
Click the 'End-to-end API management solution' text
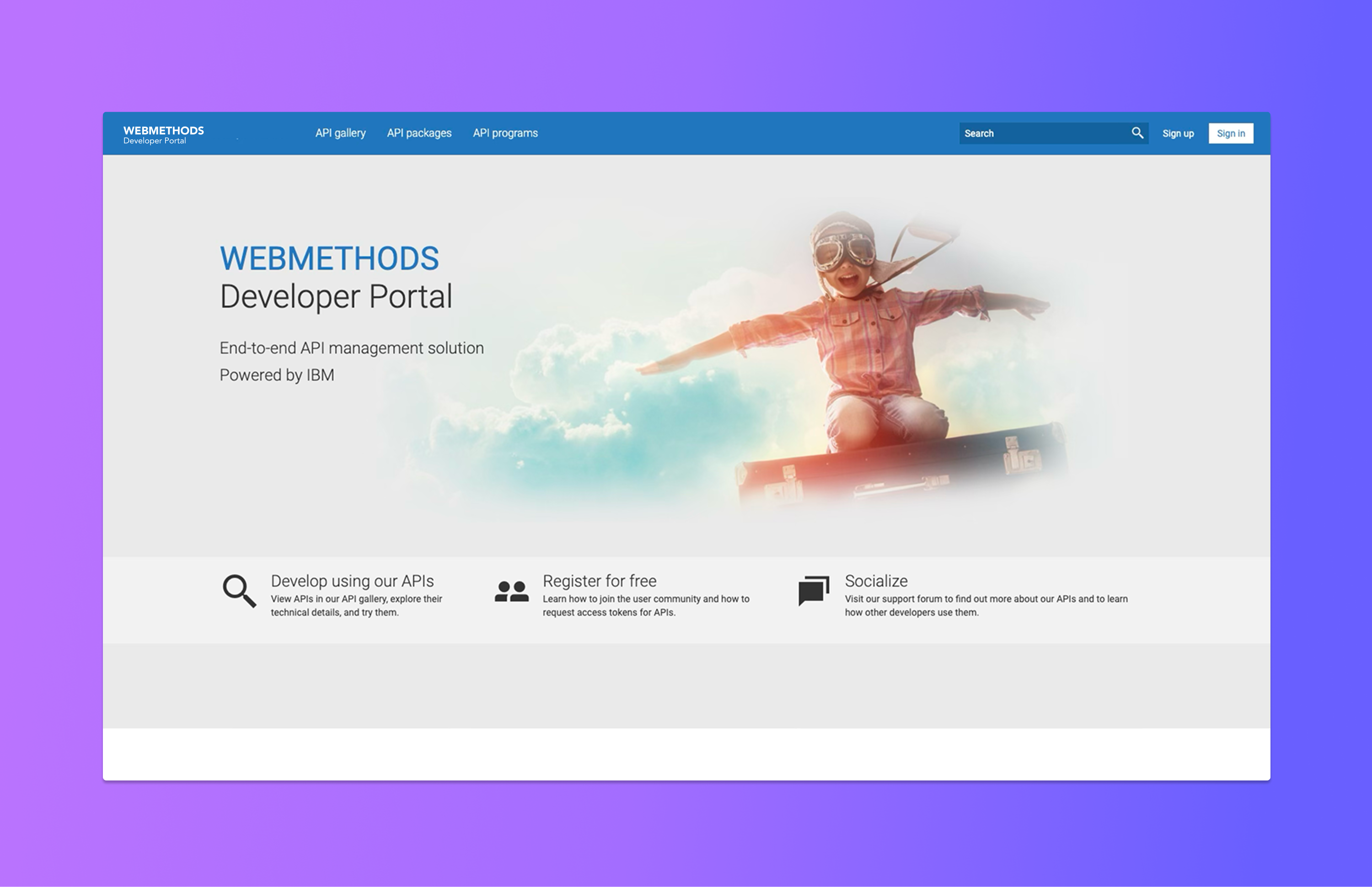(351, 348)
